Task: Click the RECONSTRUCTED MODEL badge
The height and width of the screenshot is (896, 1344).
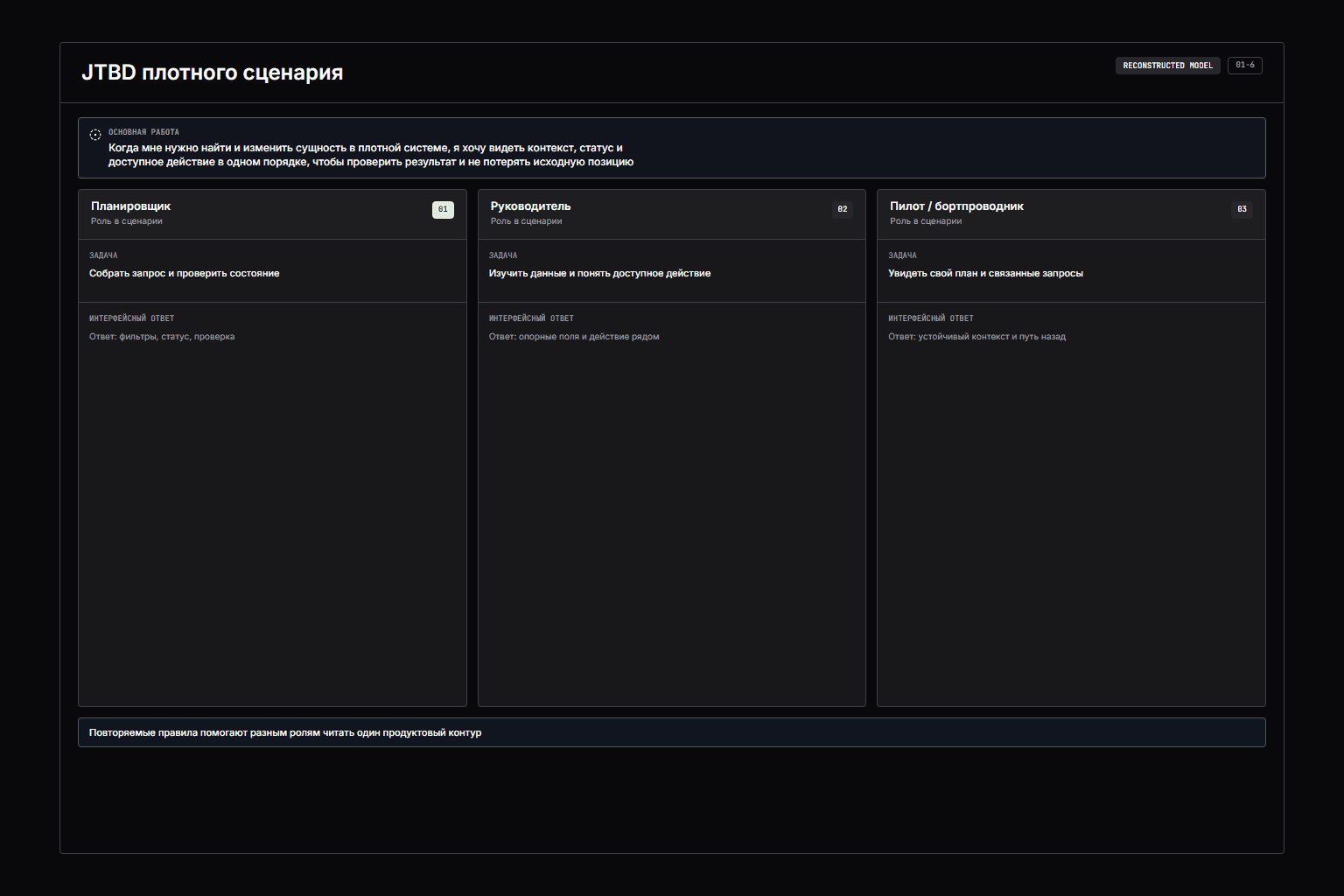Action: (1167, 66)
